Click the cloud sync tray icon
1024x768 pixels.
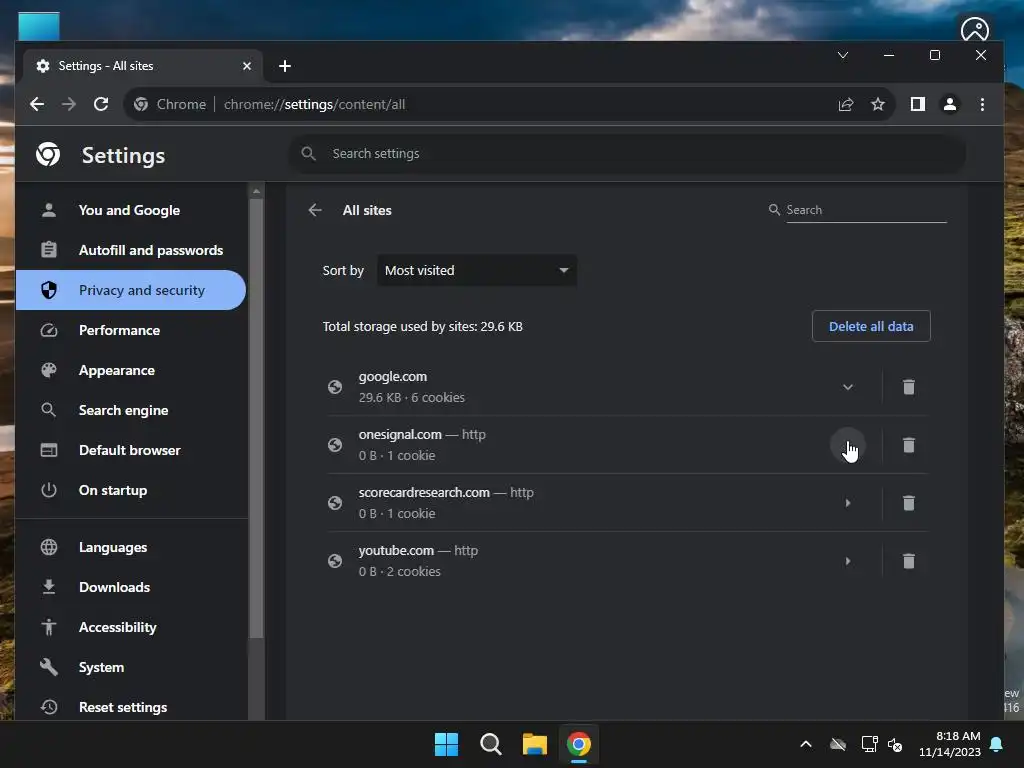(838, 744)
